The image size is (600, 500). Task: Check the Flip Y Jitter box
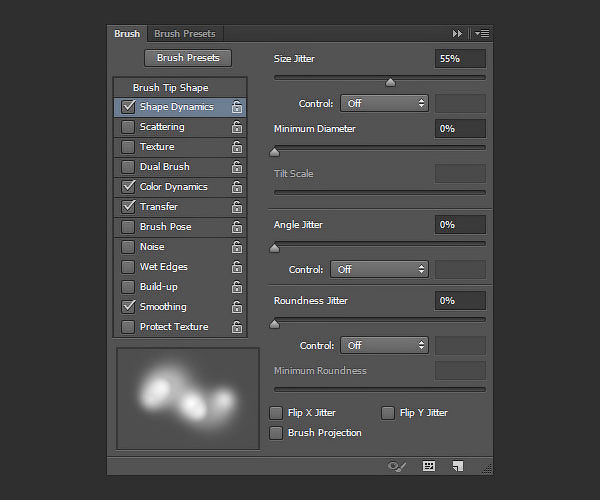(388, 413)
